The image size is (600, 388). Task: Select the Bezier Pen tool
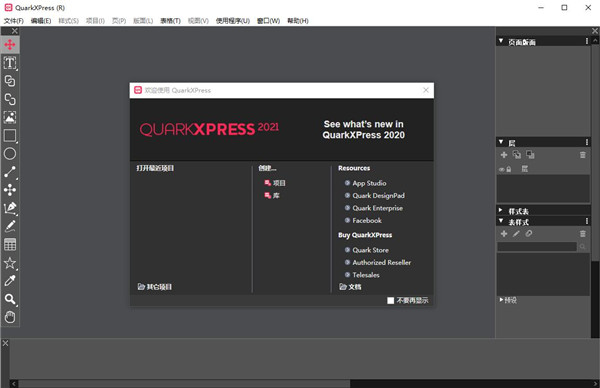(x=10, y=208)
